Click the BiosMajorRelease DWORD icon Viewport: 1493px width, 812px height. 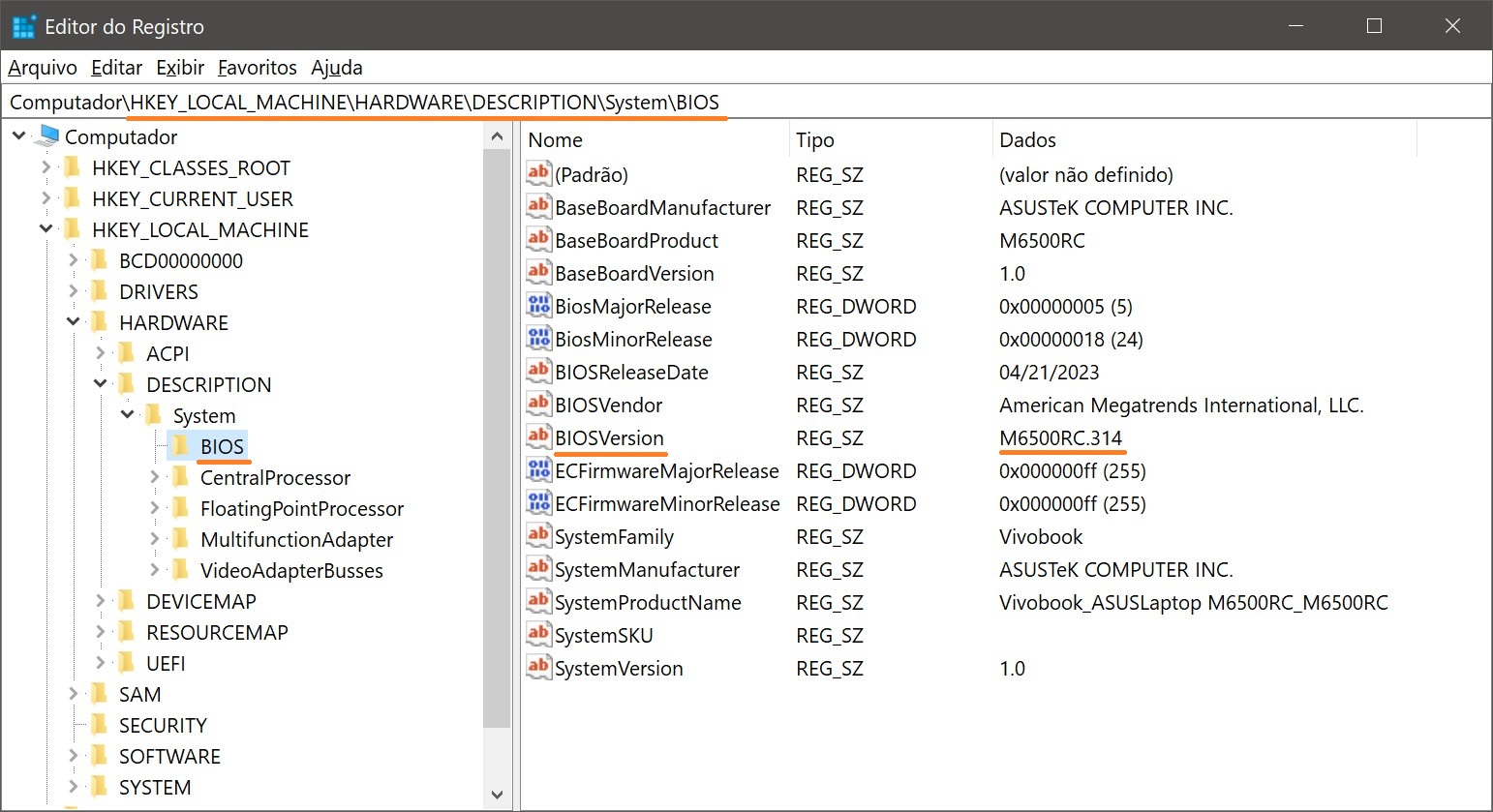point(538,306)
